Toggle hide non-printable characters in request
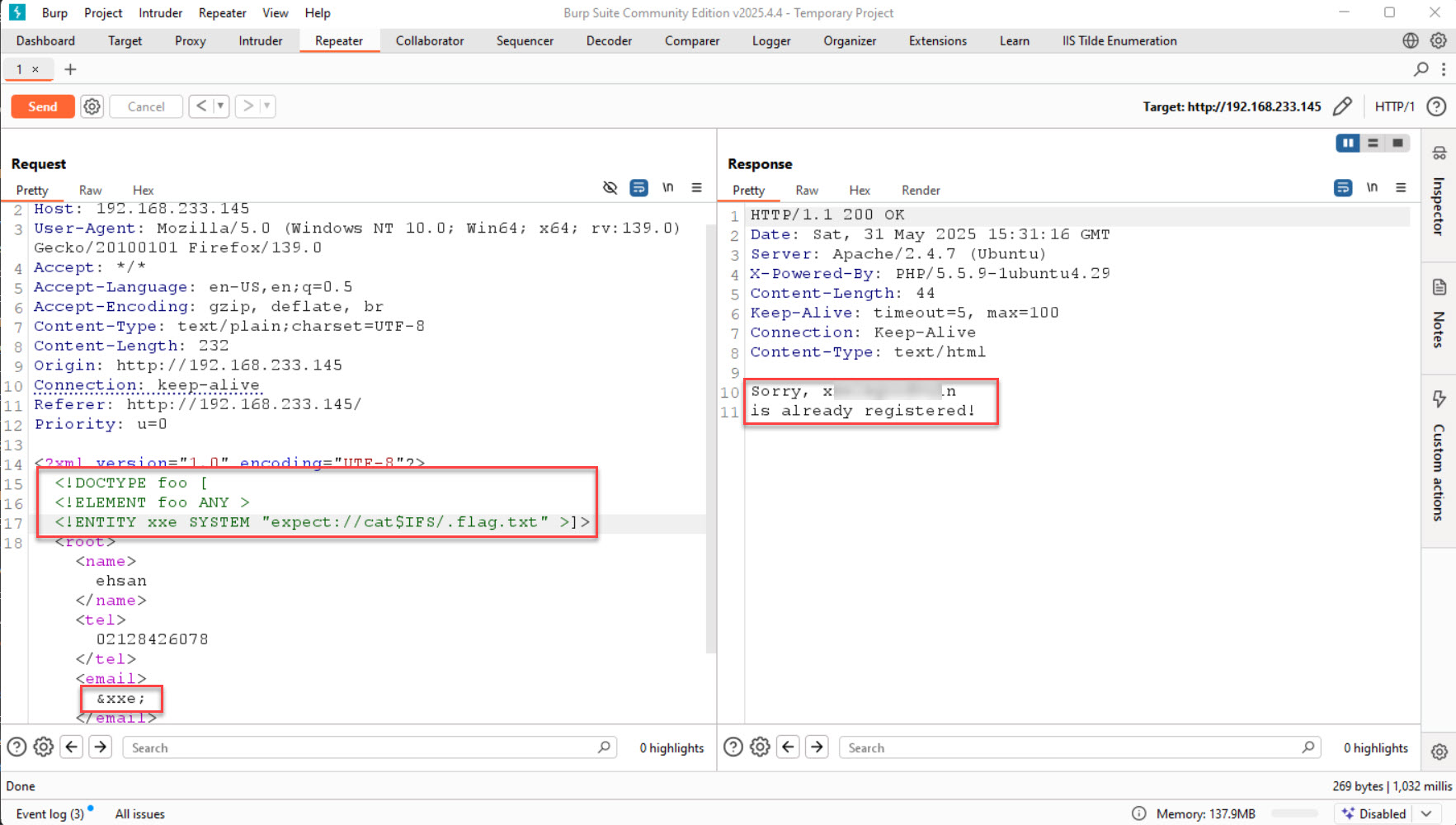This screenshot has height=825, width=1456. click(x=610, y=188)
